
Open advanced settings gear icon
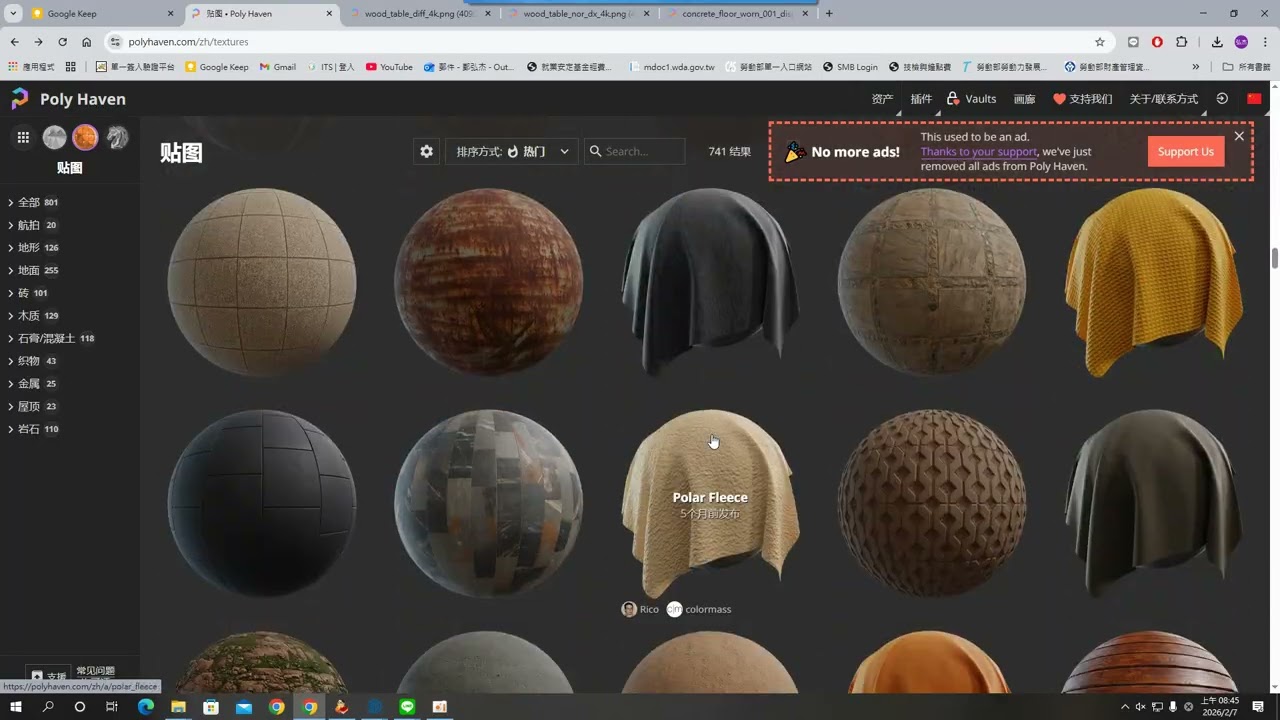coord(427,151)
